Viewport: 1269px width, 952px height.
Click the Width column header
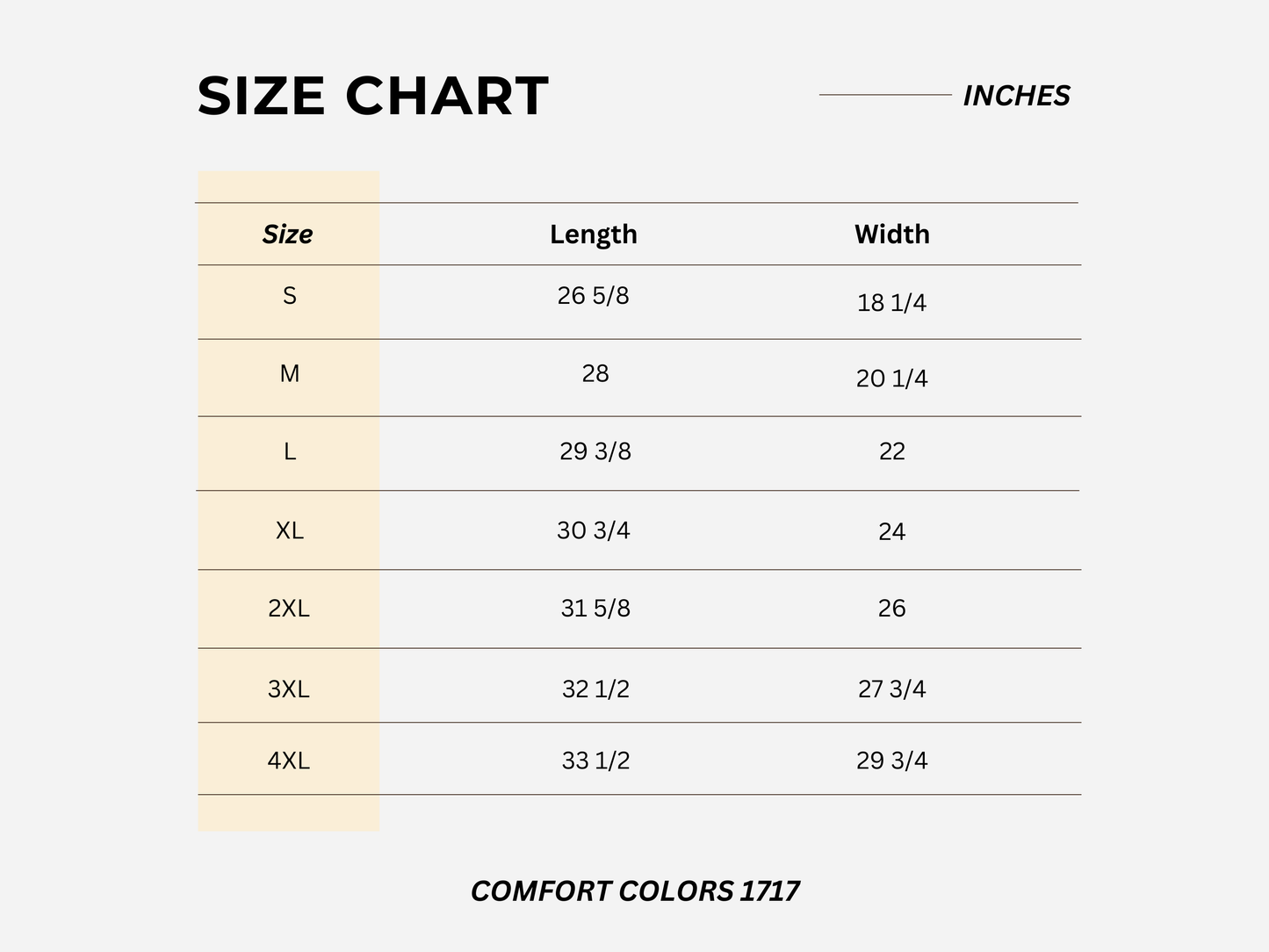click(891, 234)
